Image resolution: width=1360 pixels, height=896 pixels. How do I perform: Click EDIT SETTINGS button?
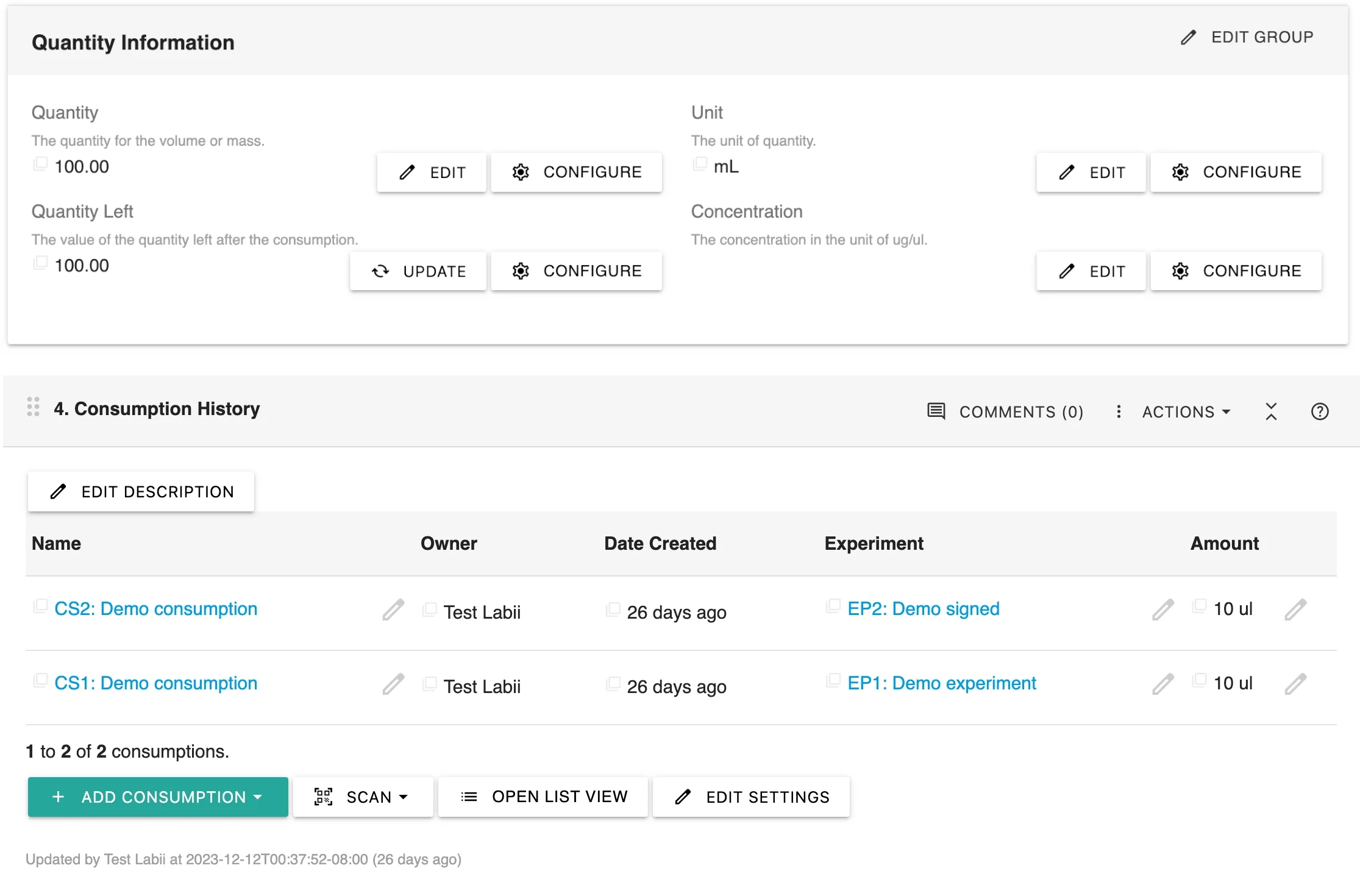tap(751, 797)
